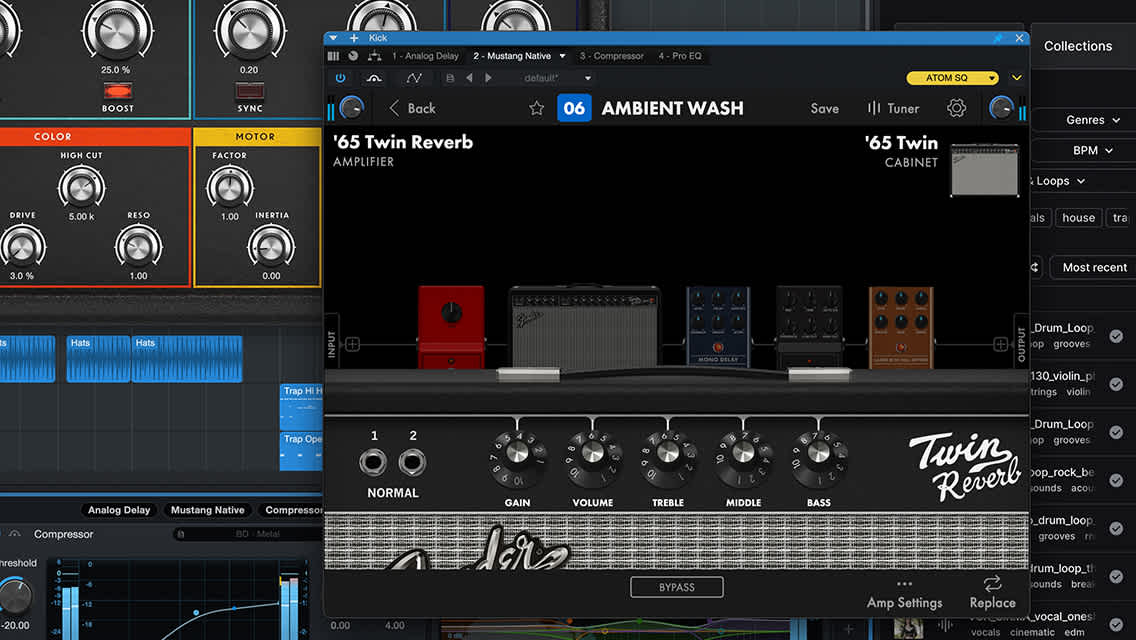The height and width of the screenshot is (640, 1136).
Task: Click the mixer channel bars icon
Action: click(333, 56)
